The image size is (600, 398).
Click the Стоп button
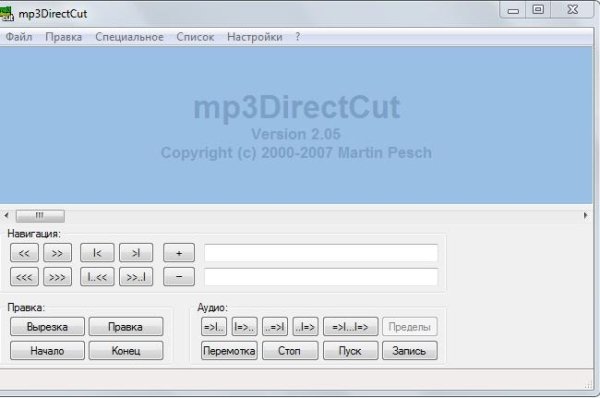(x=290, y=351)
